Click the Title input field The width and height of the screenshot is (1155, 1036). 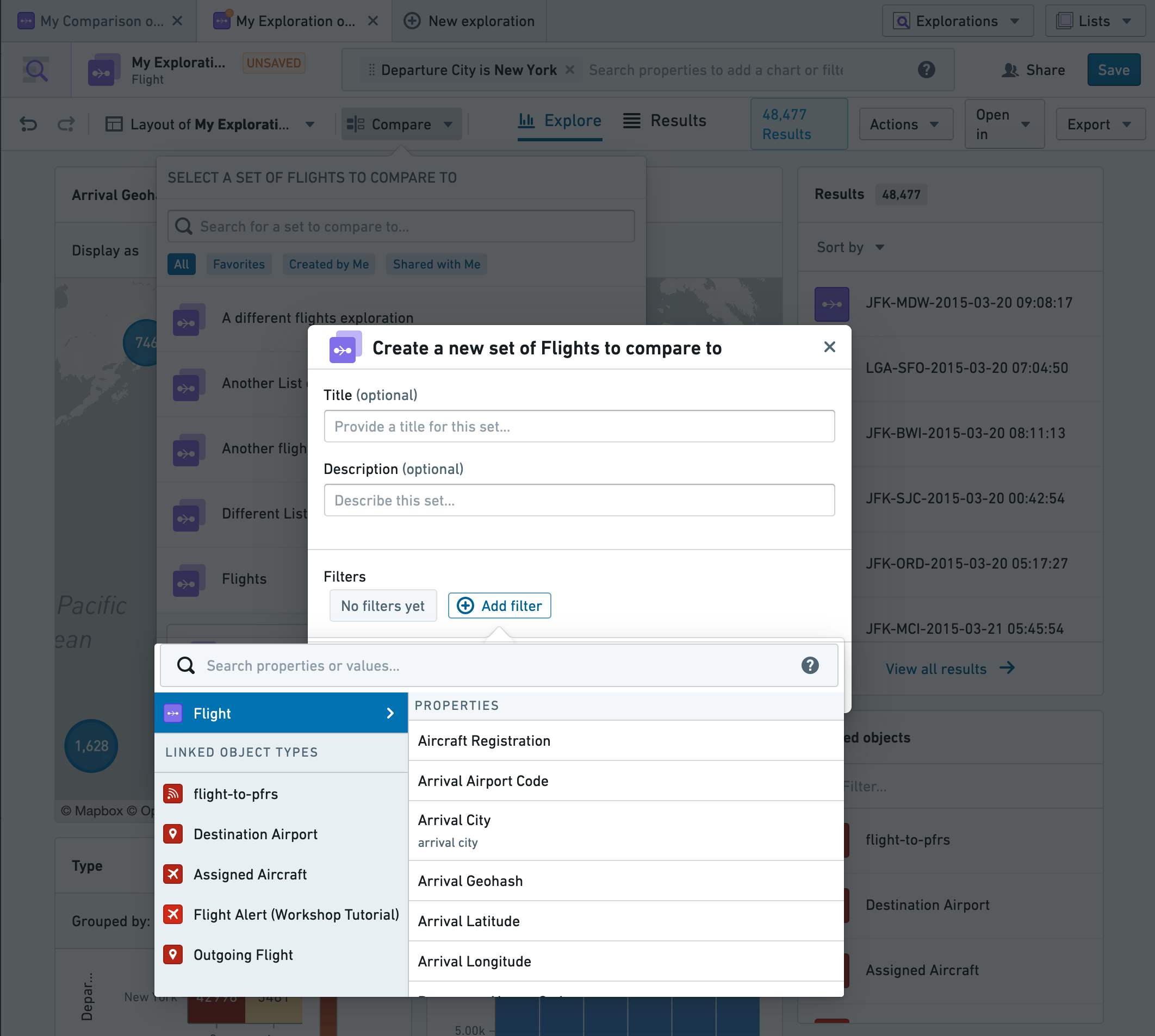point(579,426)
